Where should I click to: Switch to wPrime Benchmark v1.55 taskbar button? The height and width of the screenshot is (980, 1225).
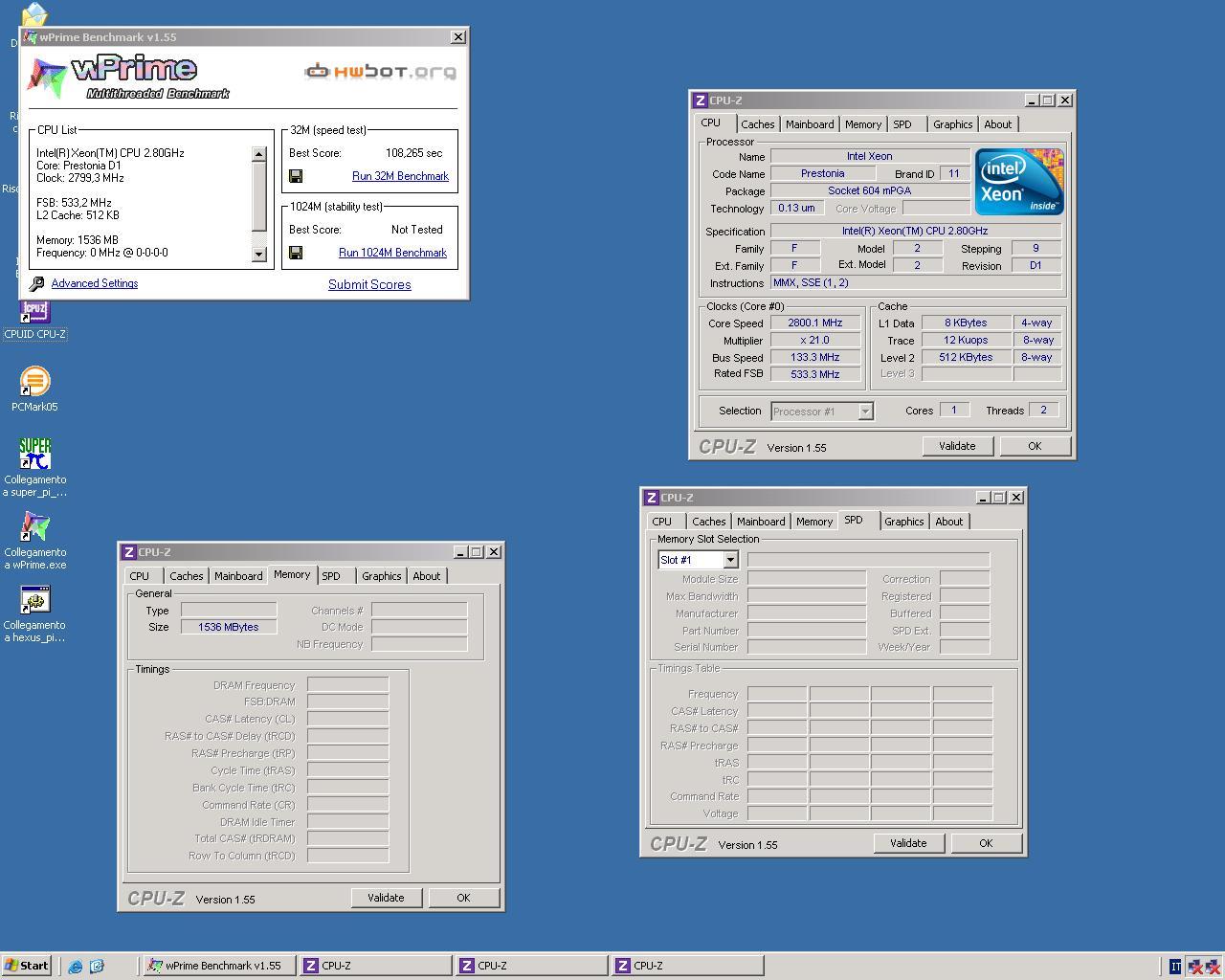pyautogui.click(x=218, y=966)
